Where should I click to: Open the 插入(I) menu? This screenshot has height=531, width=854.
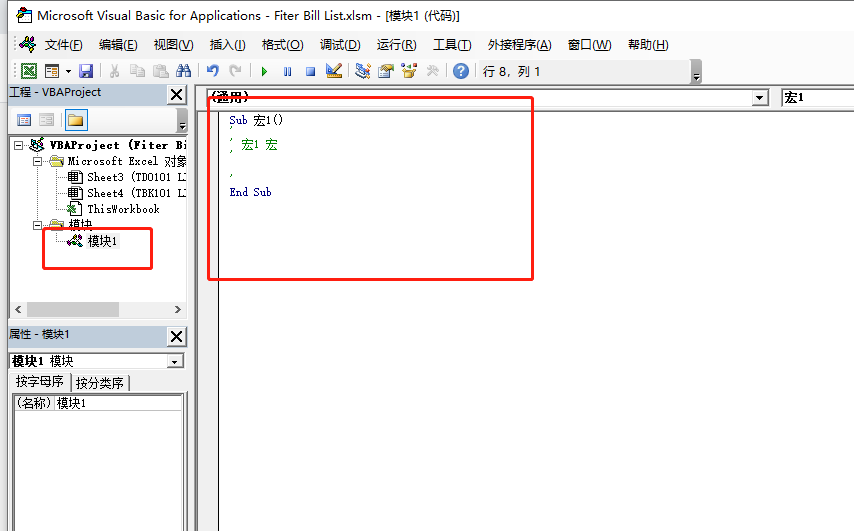pos(228,45)
